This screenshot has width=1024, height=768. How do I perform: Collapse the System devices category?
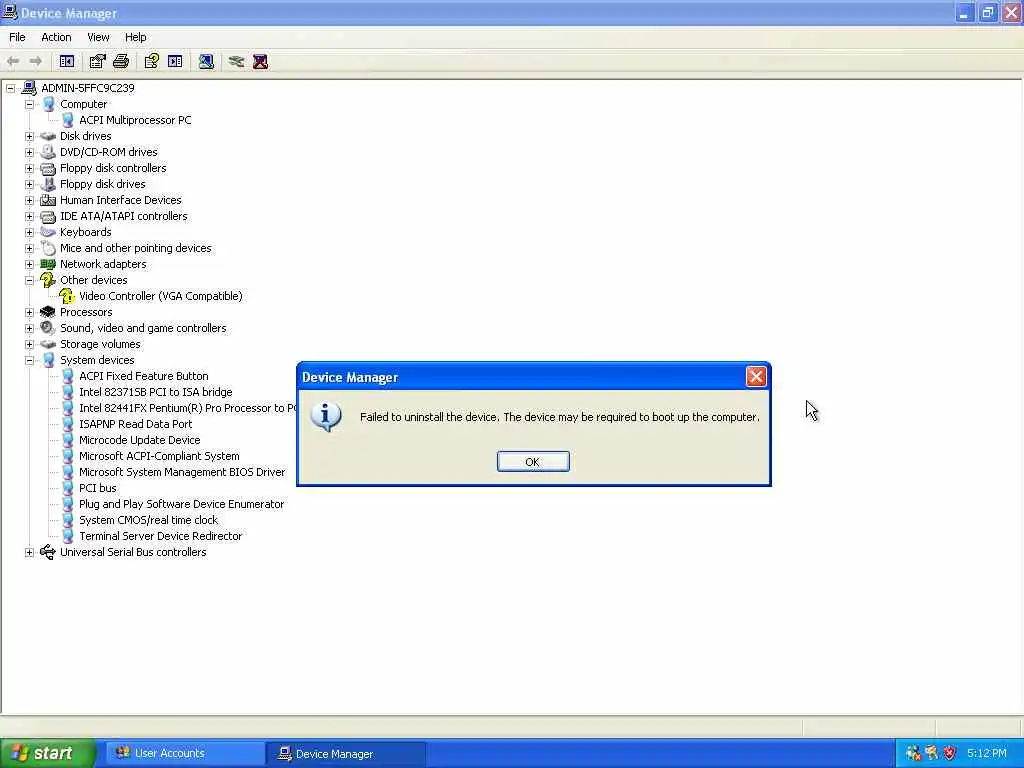pos(29,360)
